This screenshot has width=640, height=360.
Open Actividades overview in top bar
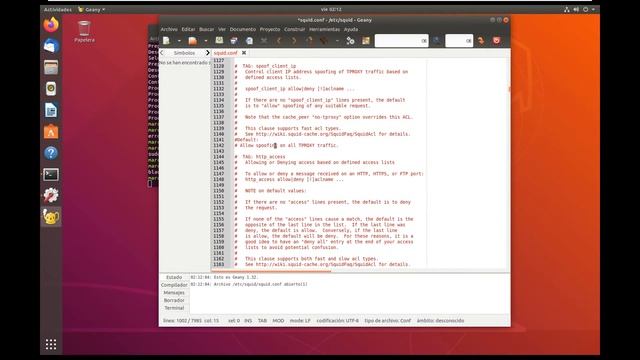(58, 9)
